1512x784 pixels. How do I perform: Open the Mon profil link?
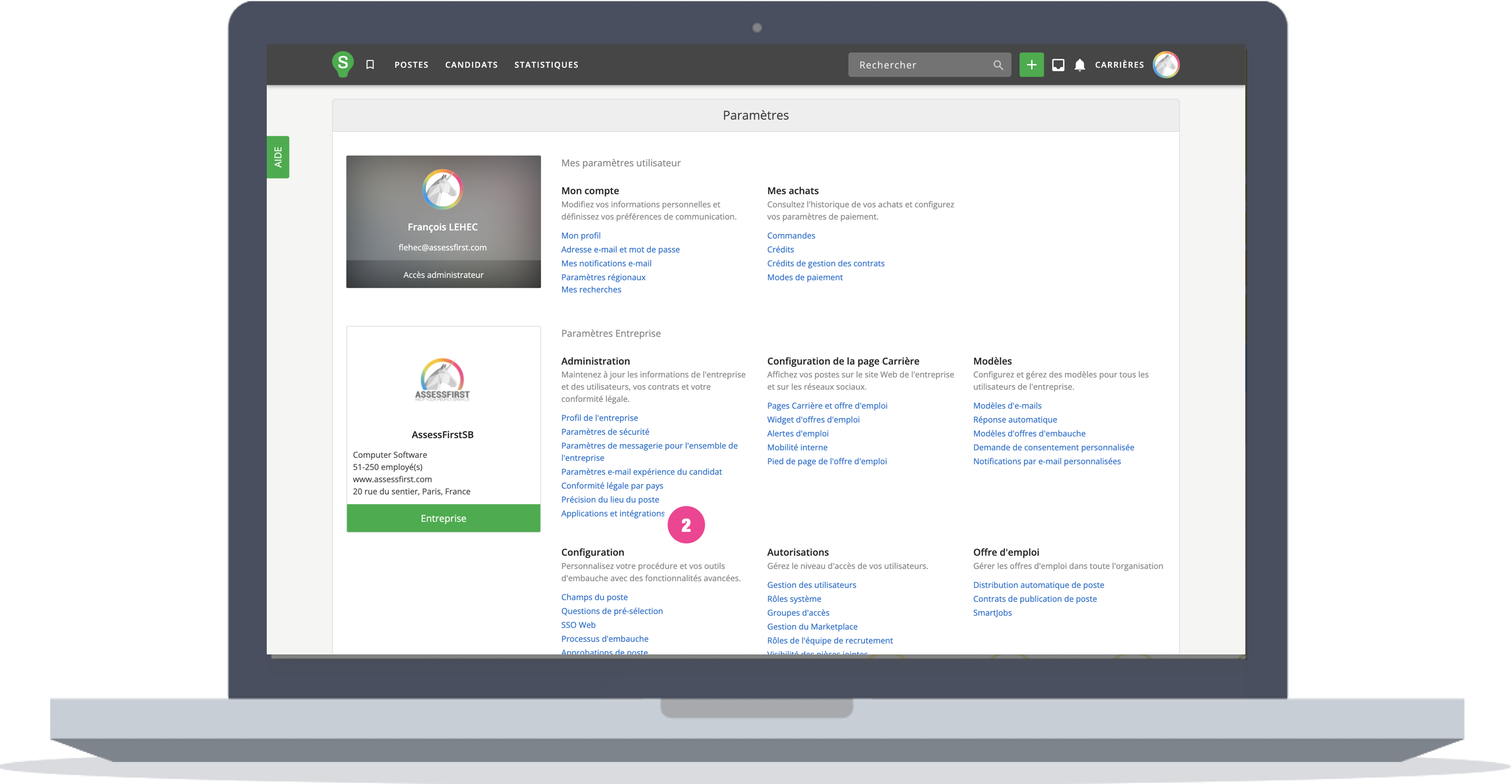point(580,235)
